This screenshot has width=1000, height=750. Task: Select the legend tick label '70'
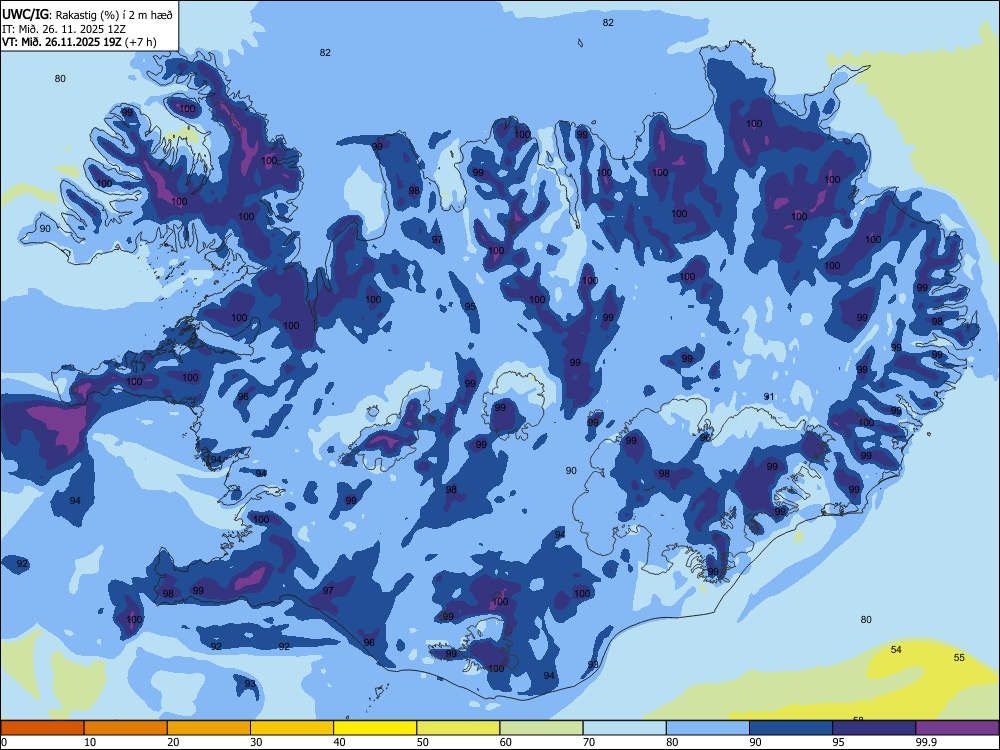589,742
